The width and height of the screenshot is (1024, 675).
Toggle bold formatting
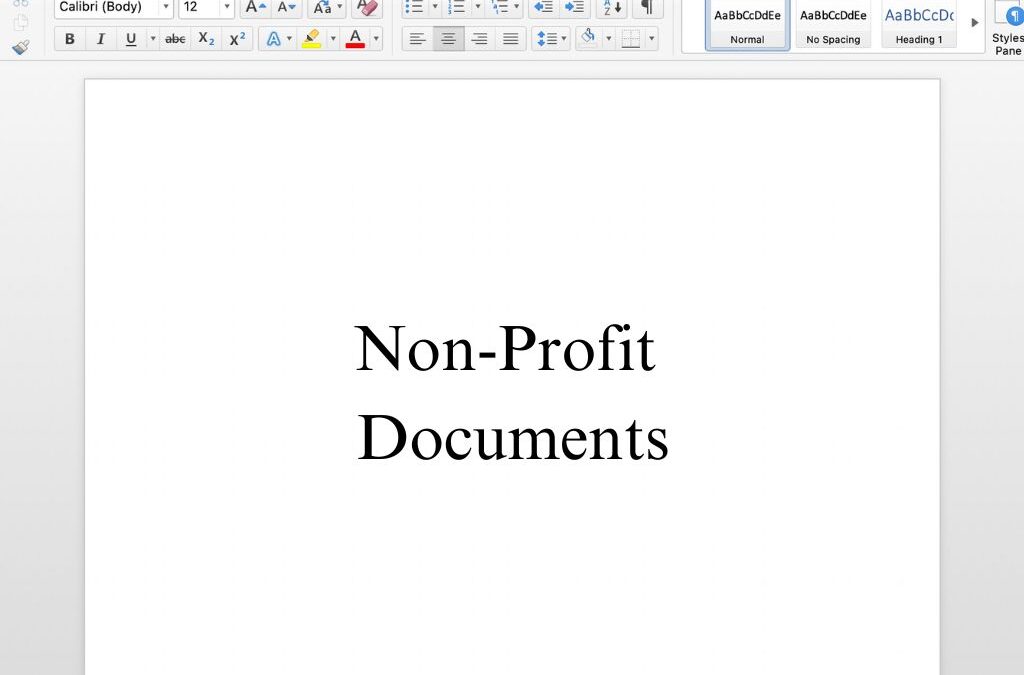coord(70,39)
